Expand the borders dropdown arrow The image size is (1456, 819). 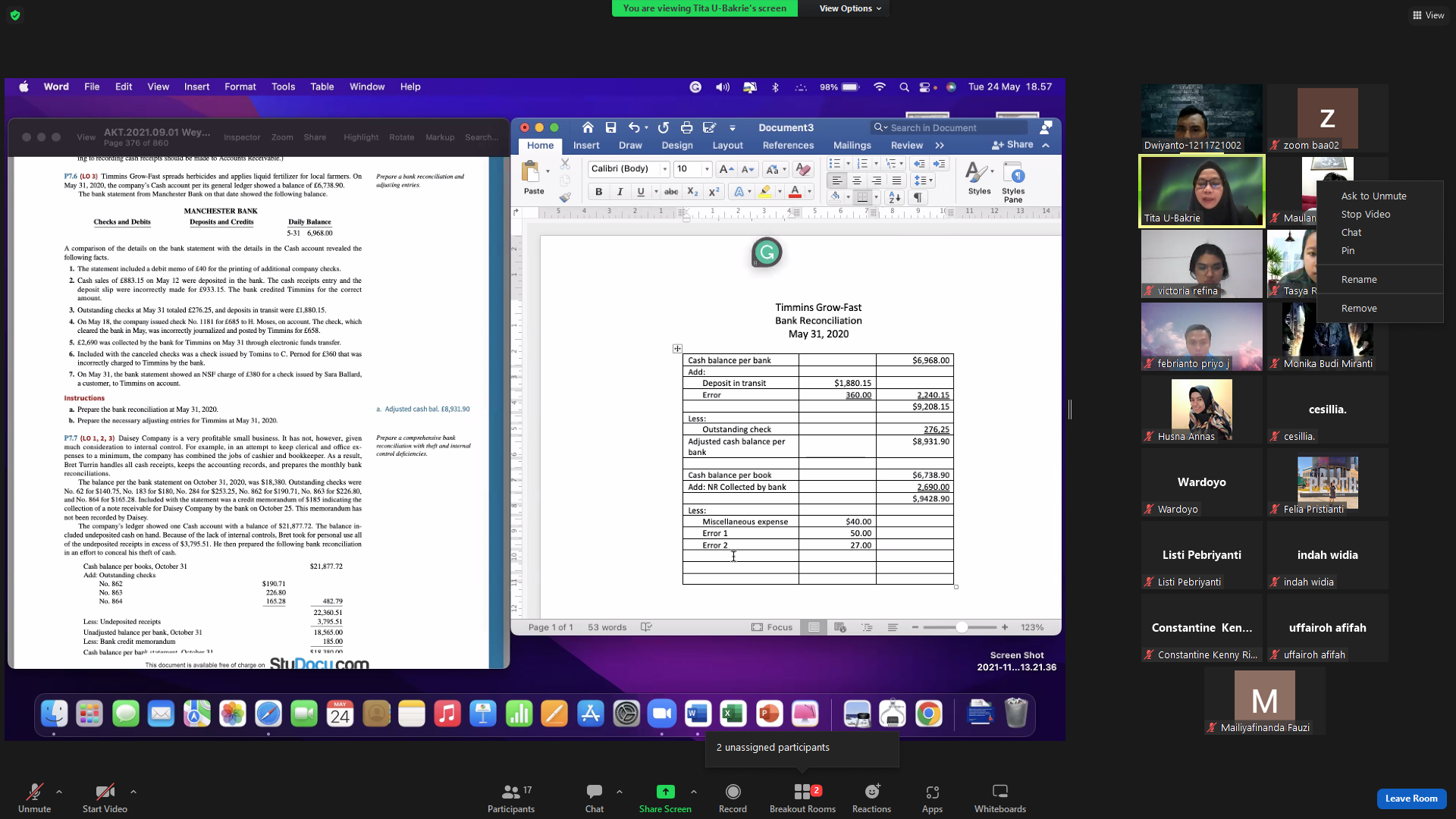tap(876, 197)
